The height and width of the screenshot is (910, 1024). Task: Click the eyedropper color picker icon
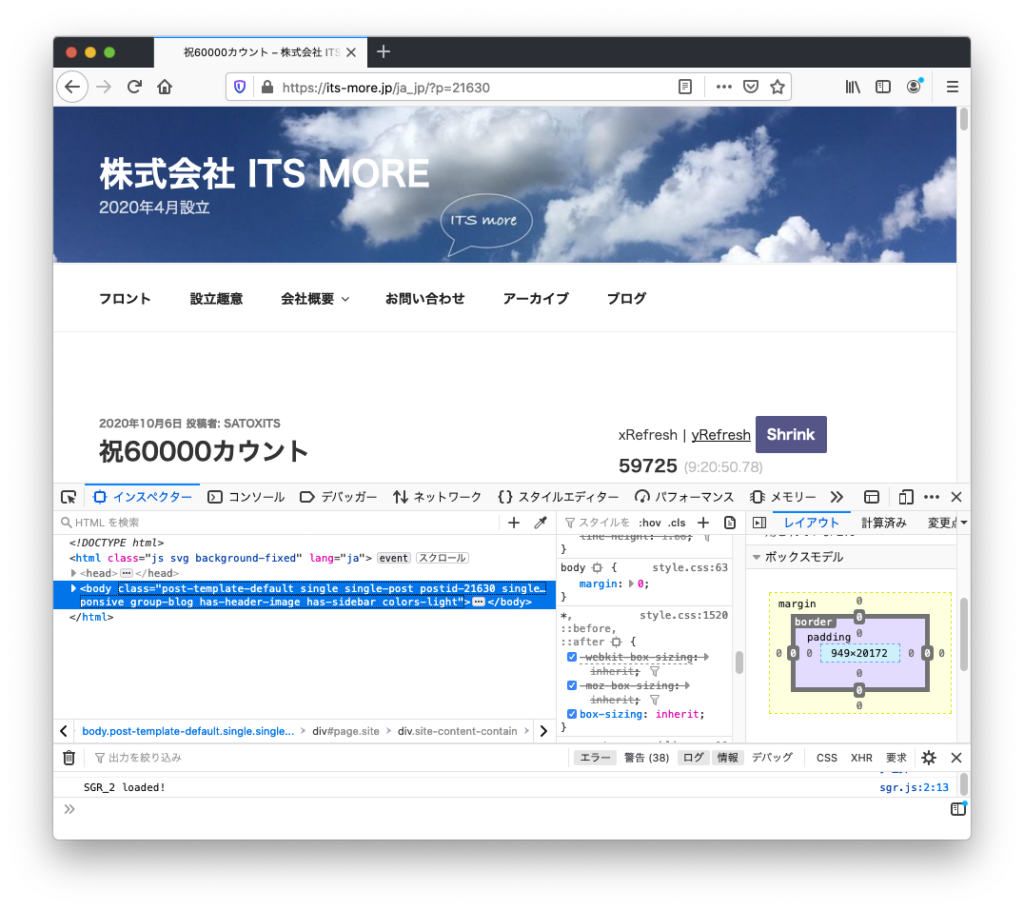[541, 523]
